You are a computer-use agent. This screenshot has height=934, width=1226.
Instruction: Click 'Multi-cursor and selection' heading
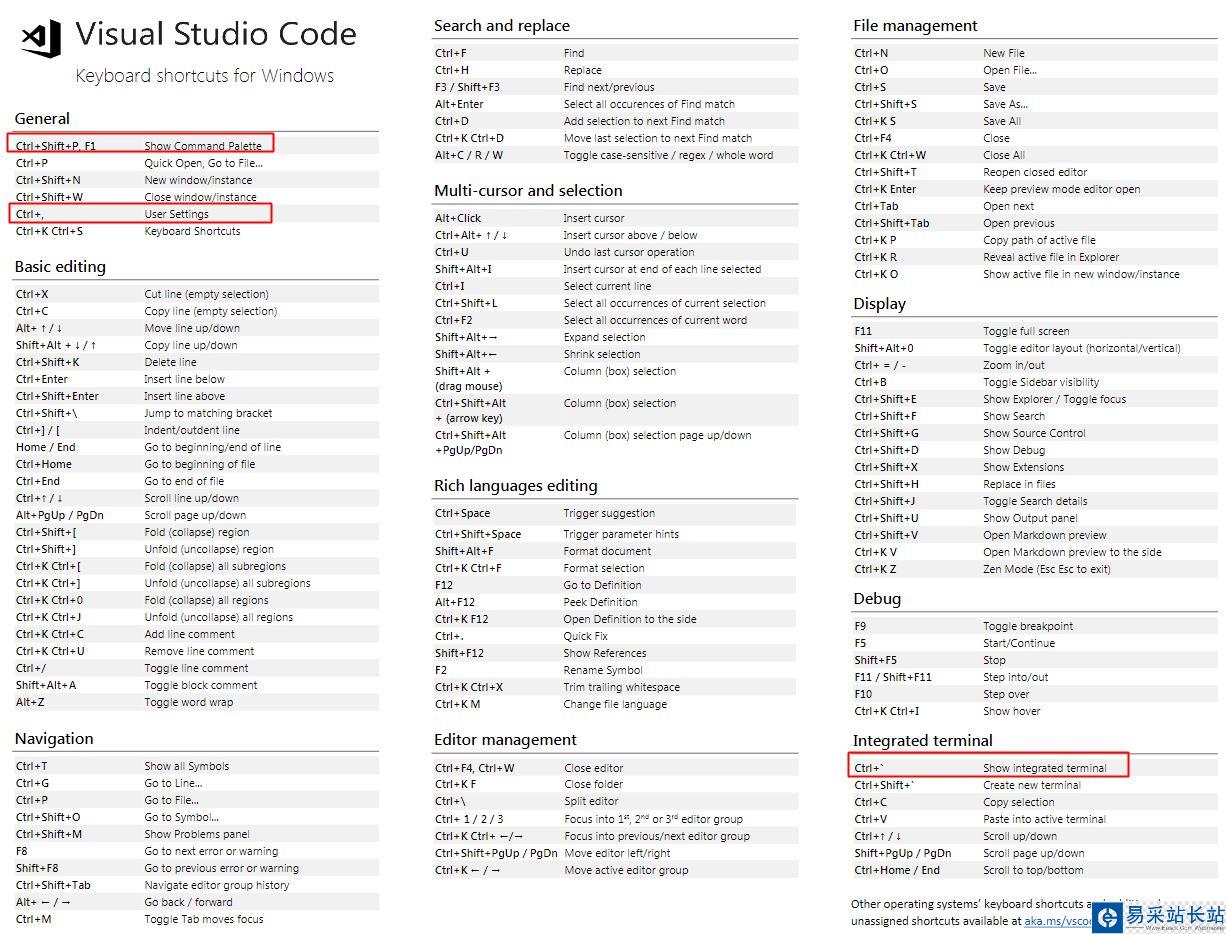528,191
